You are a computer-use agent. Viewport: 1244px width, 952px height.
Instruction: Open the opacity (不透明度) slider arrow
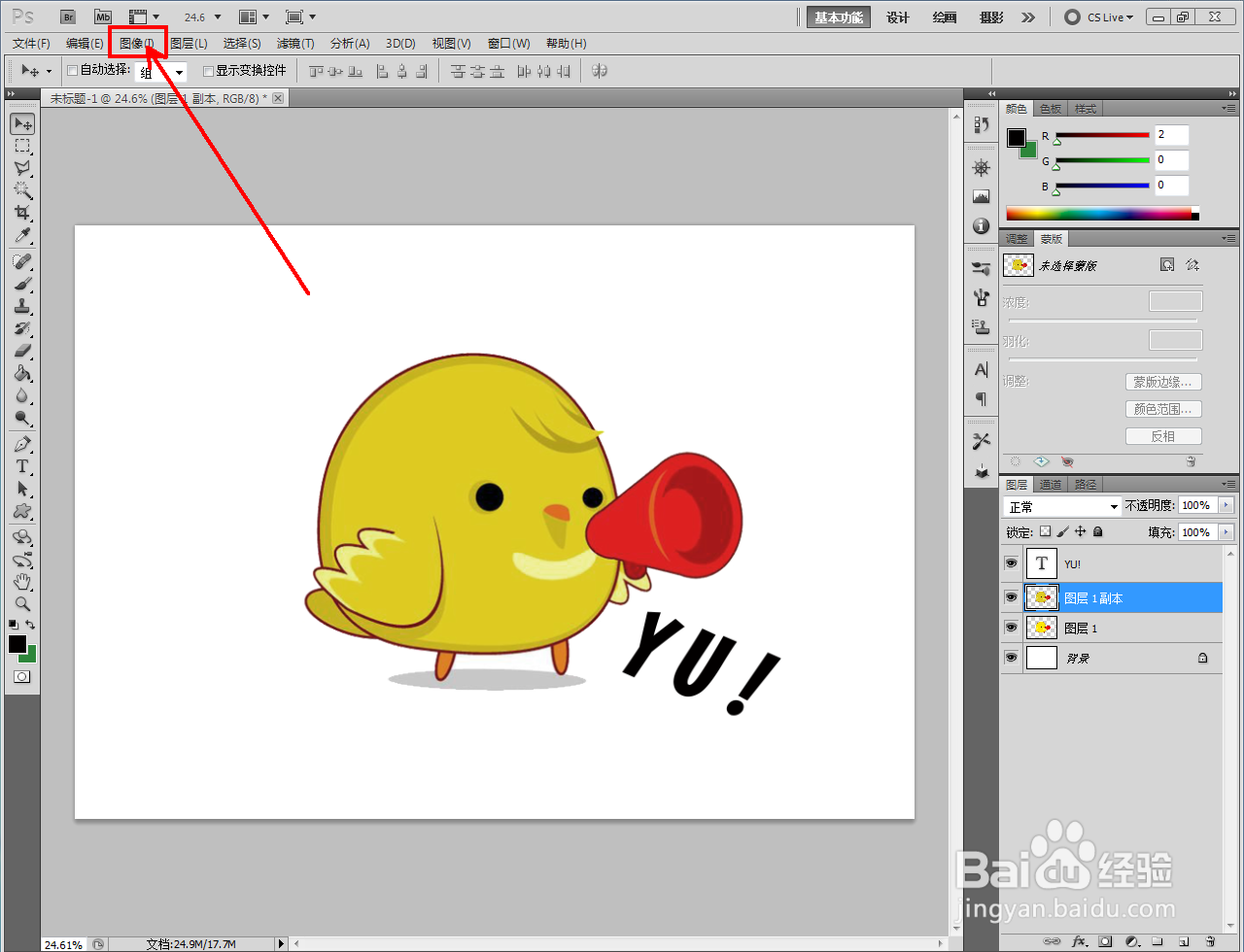click(1226, 505)
